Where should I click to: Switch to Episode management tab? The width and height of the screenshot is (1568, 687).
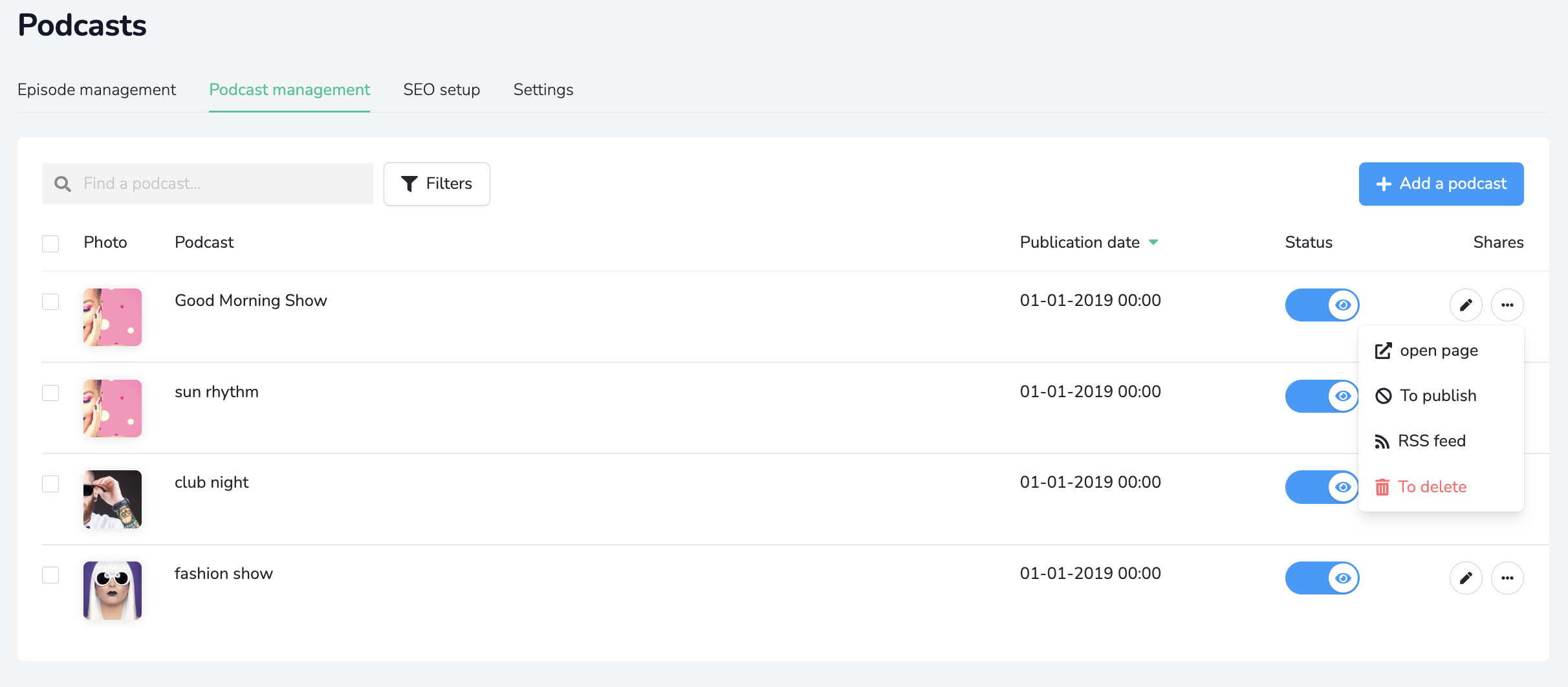[96, 89]
